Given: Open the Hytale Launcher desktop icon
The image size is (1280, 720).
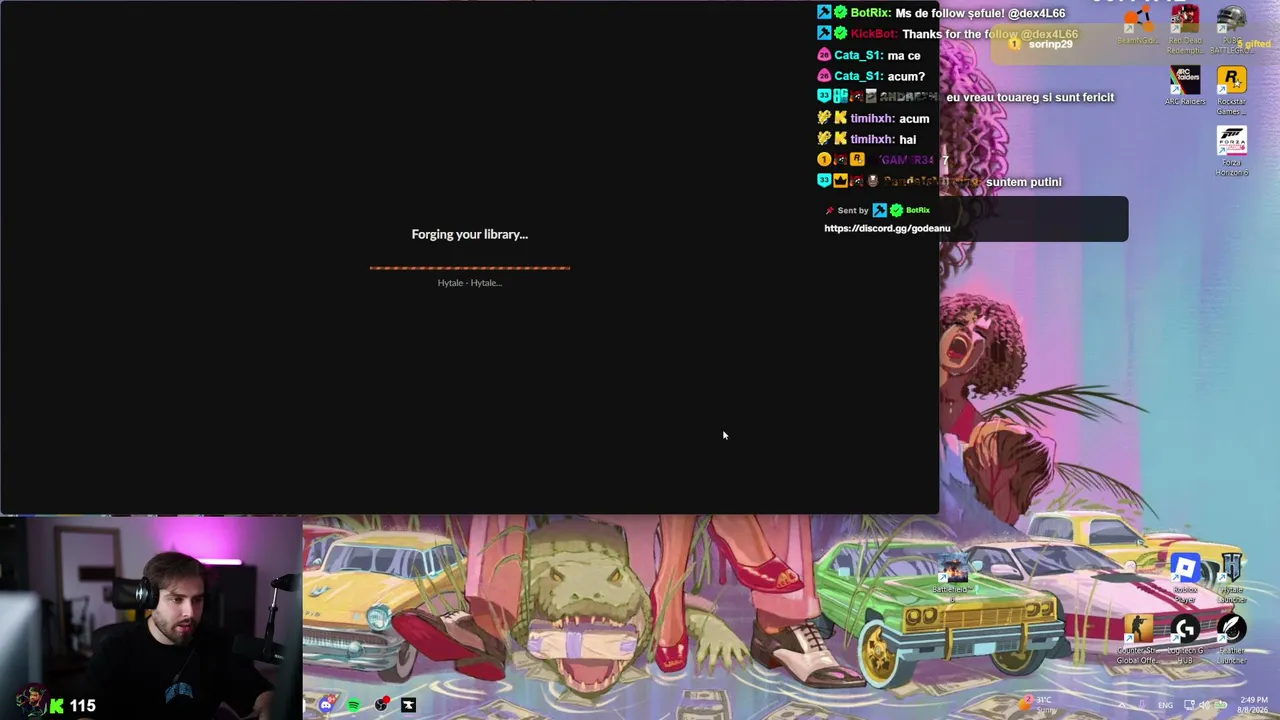Looking at the screenshot, I should 1231,578.
